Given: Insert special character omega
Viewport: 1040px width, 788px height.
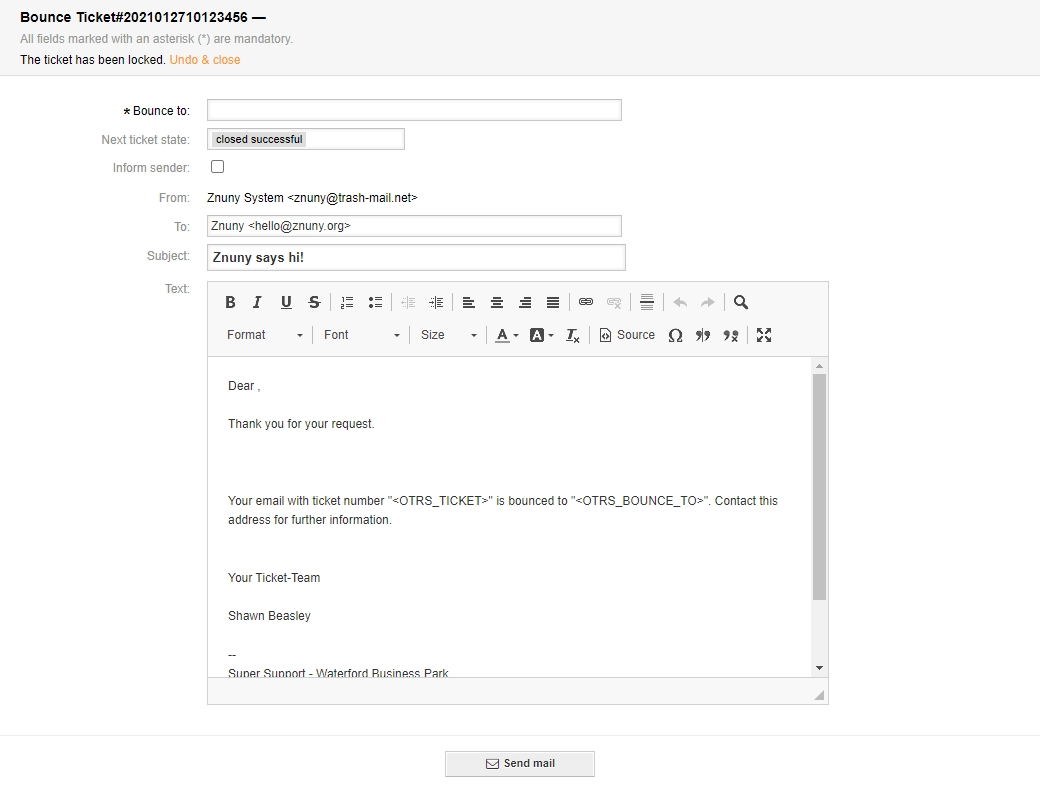Looking at the screenshot, I should point(675,335).
